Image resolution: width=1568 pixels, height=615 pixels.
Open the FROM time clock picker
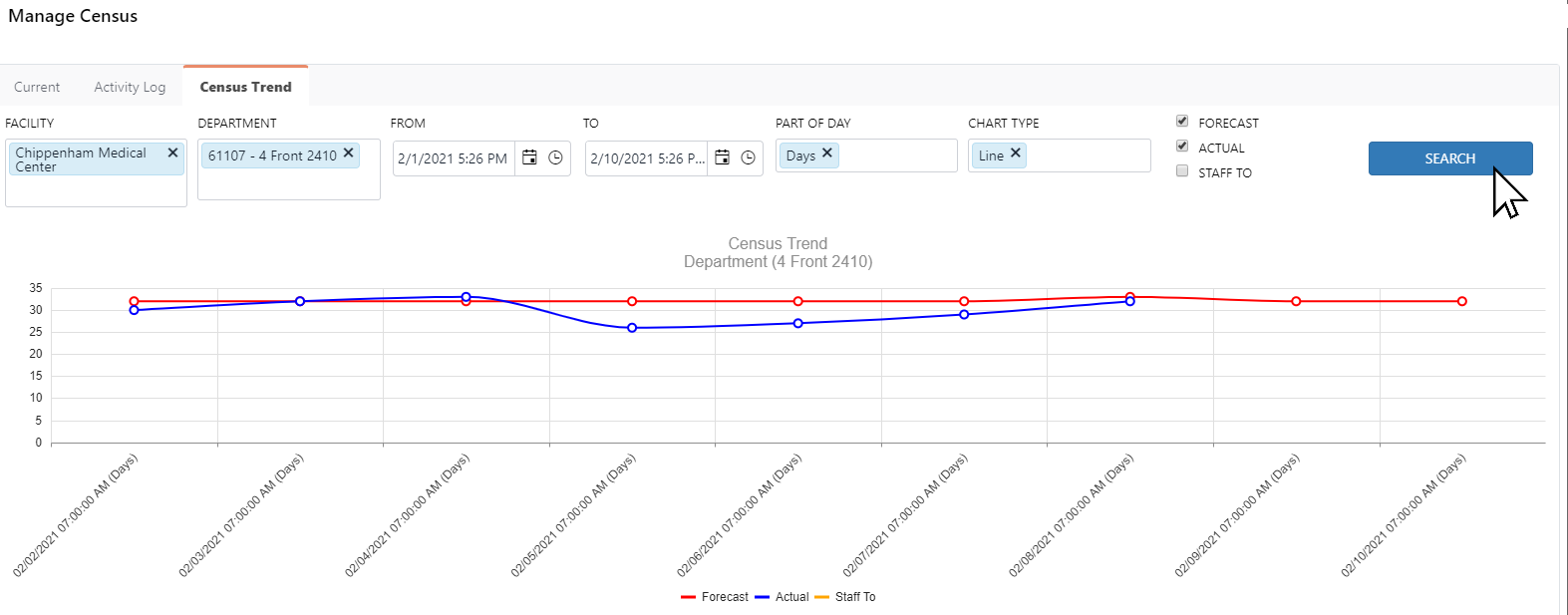[555, 157]
